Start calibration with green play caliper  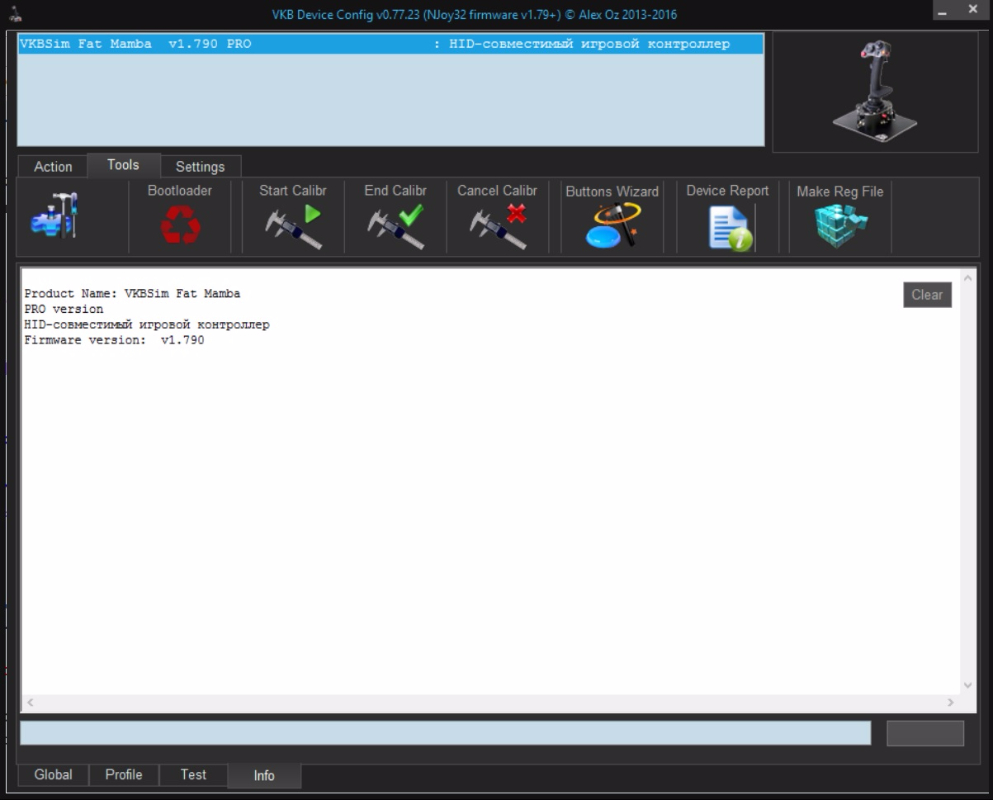[293, 216]
